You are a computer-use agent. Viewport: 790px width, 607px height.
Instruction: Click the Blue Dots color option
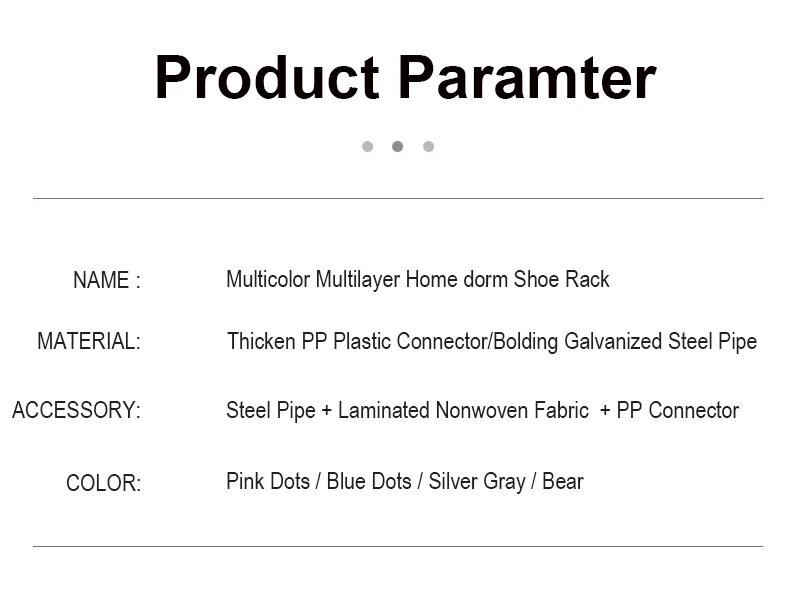pyautogui.click(x=369, y=481)
